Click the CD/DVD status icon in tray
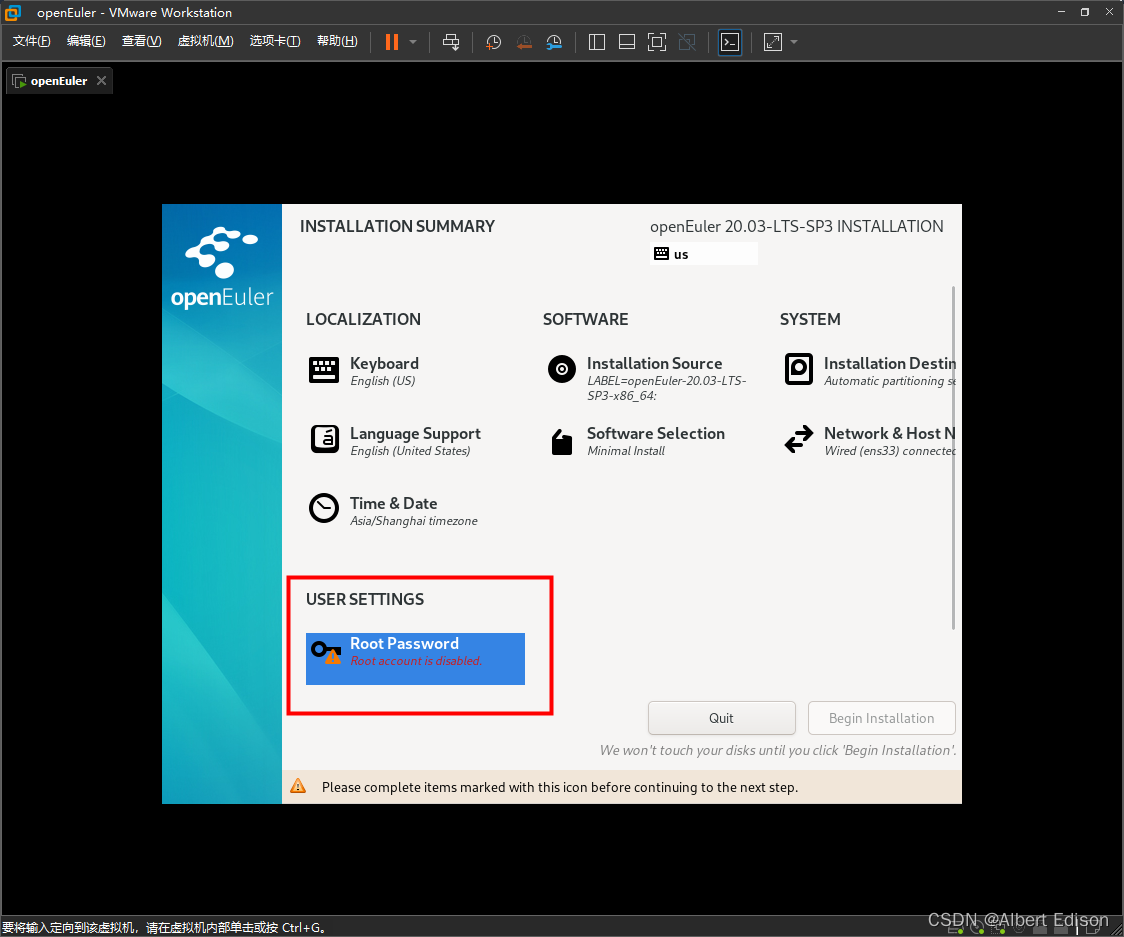This screenshot has height=937, width=1124. tap(977, 929)
